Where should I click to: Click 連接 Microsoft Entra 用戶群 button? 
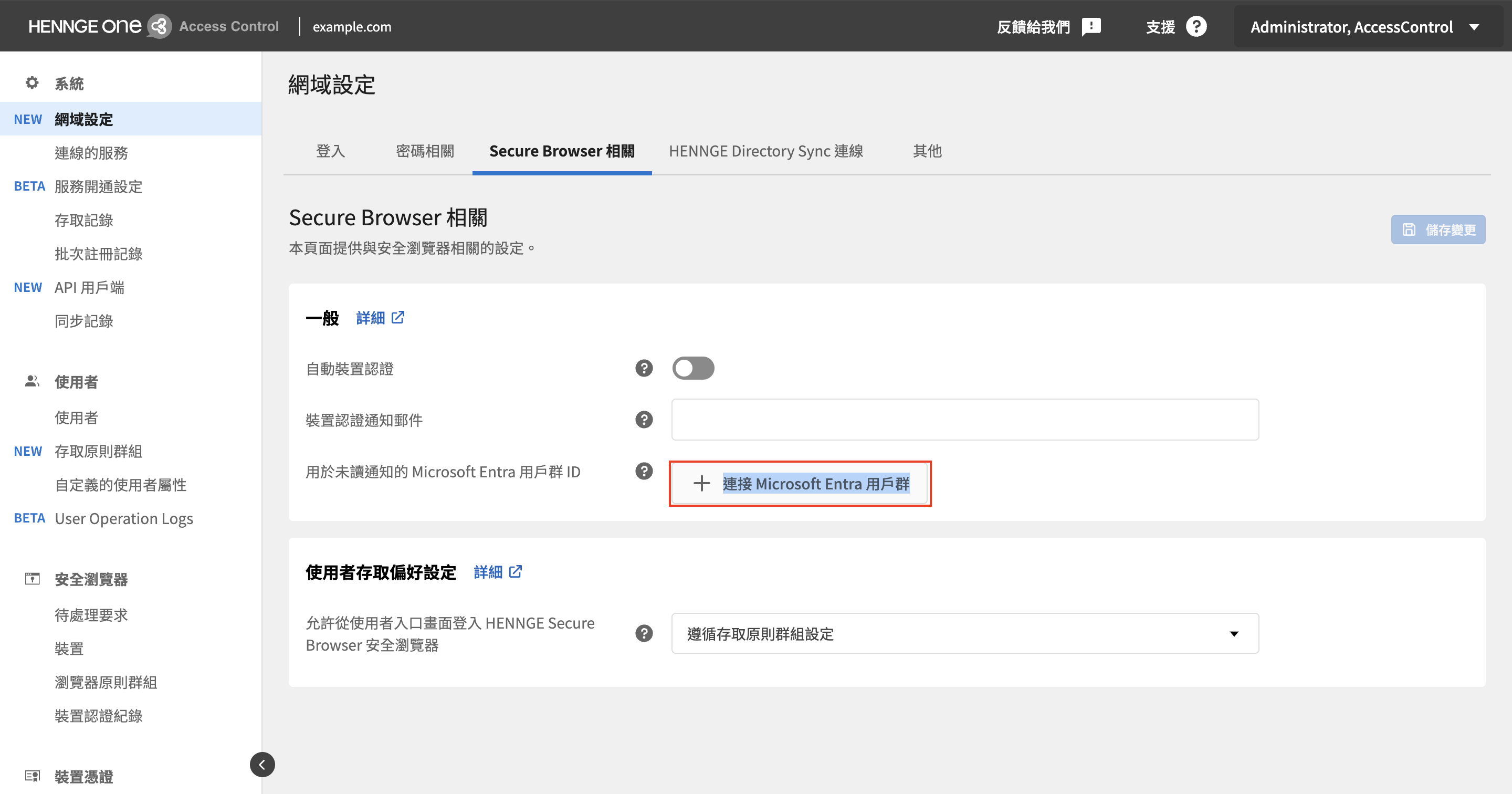(x=800, y=483)
